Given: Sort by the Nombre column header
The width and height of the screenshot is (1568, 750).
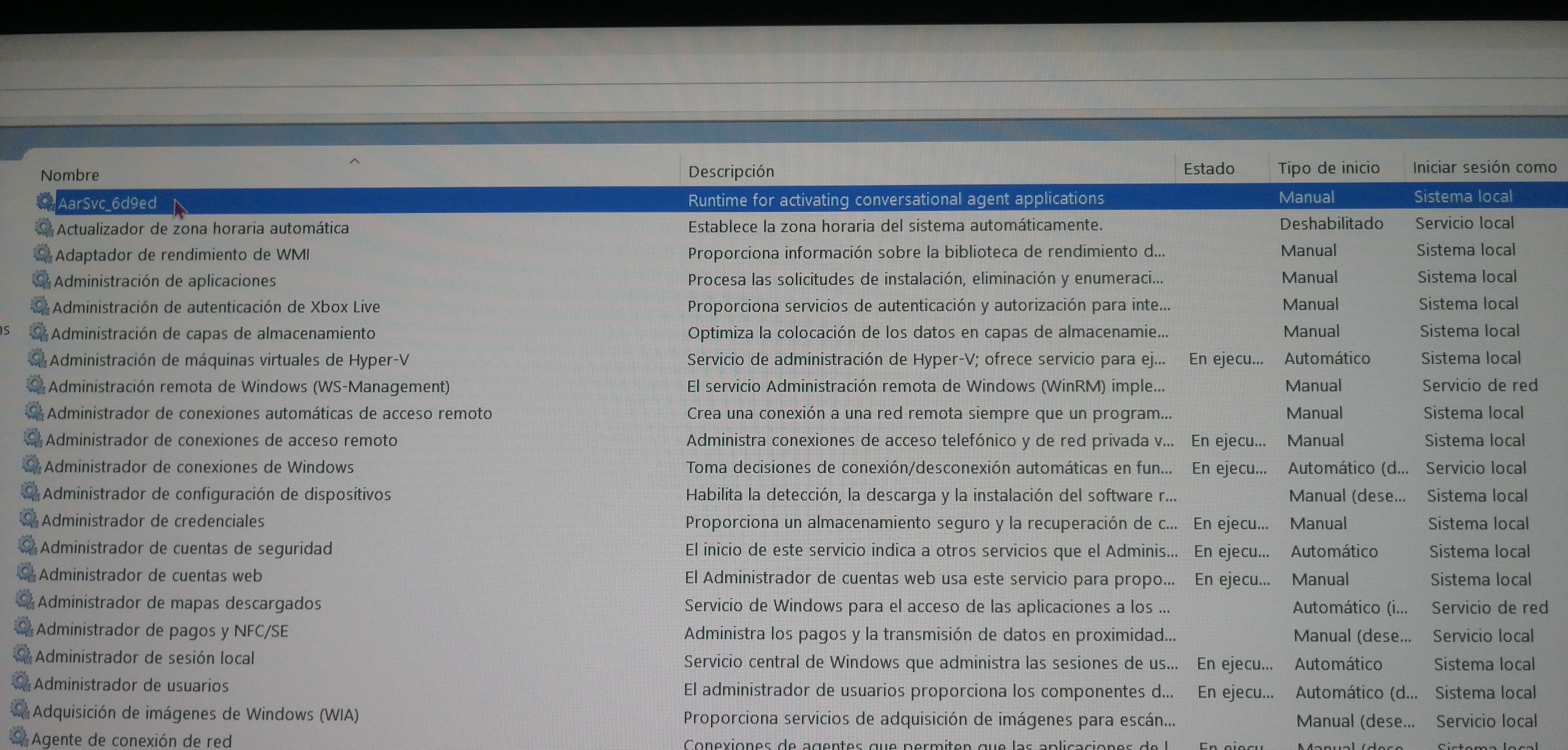Looking at the screenshot, I should (x=70, y=175).
